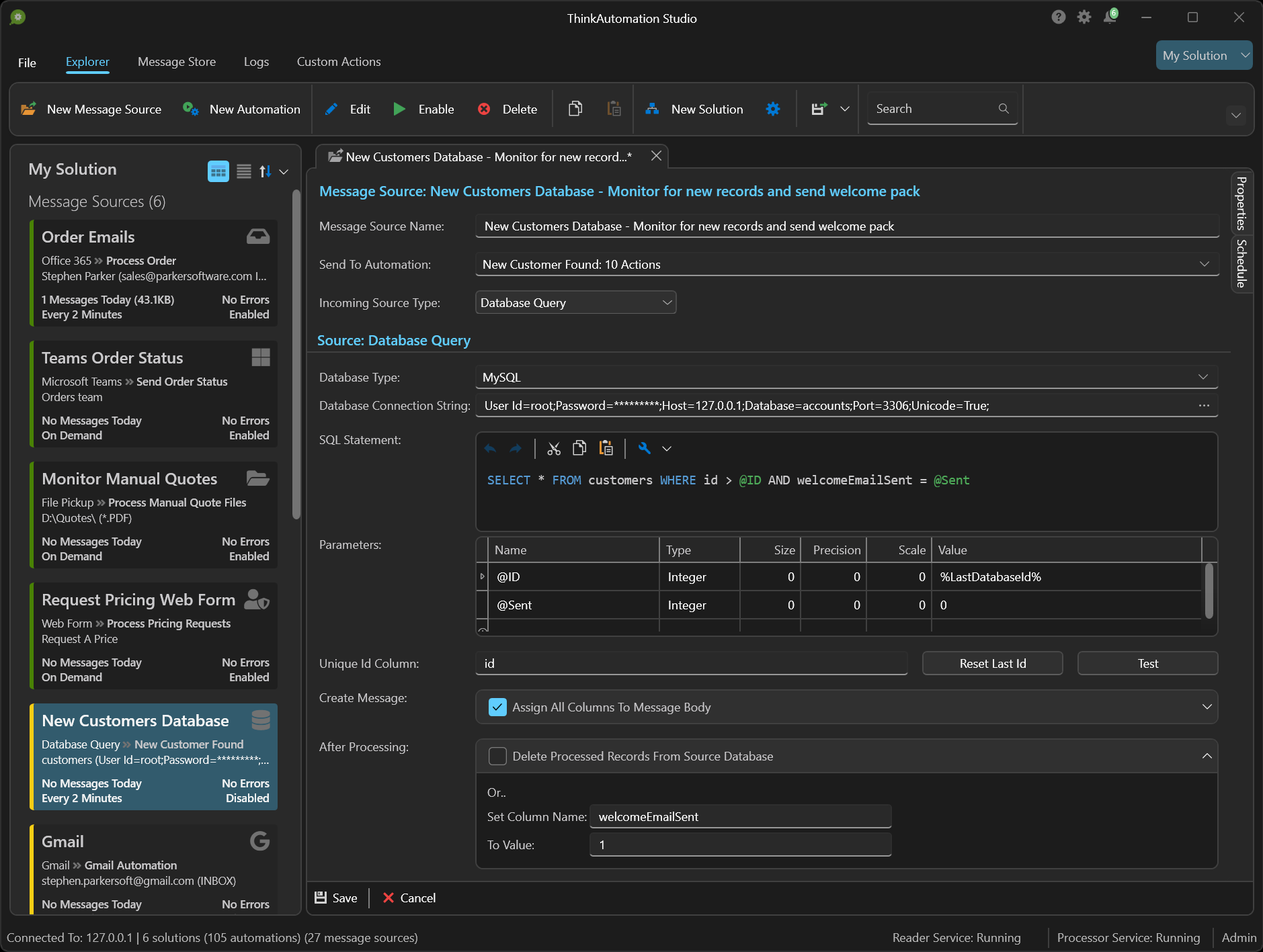Click the green Enable play icon
The height and width of the screenshot is (952, 1263).
(x=399, y=109)
